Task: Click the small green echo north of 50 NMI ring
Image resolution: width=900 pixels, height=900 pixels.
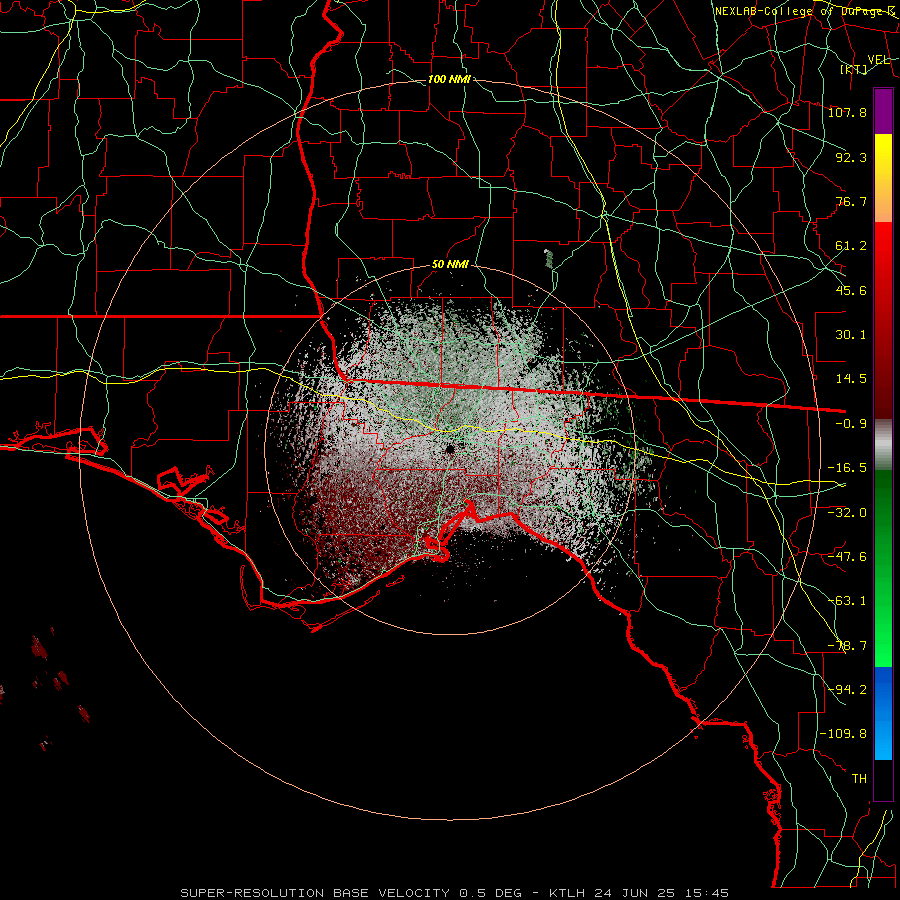Action: pyautogui.click(x=549, y=259)
